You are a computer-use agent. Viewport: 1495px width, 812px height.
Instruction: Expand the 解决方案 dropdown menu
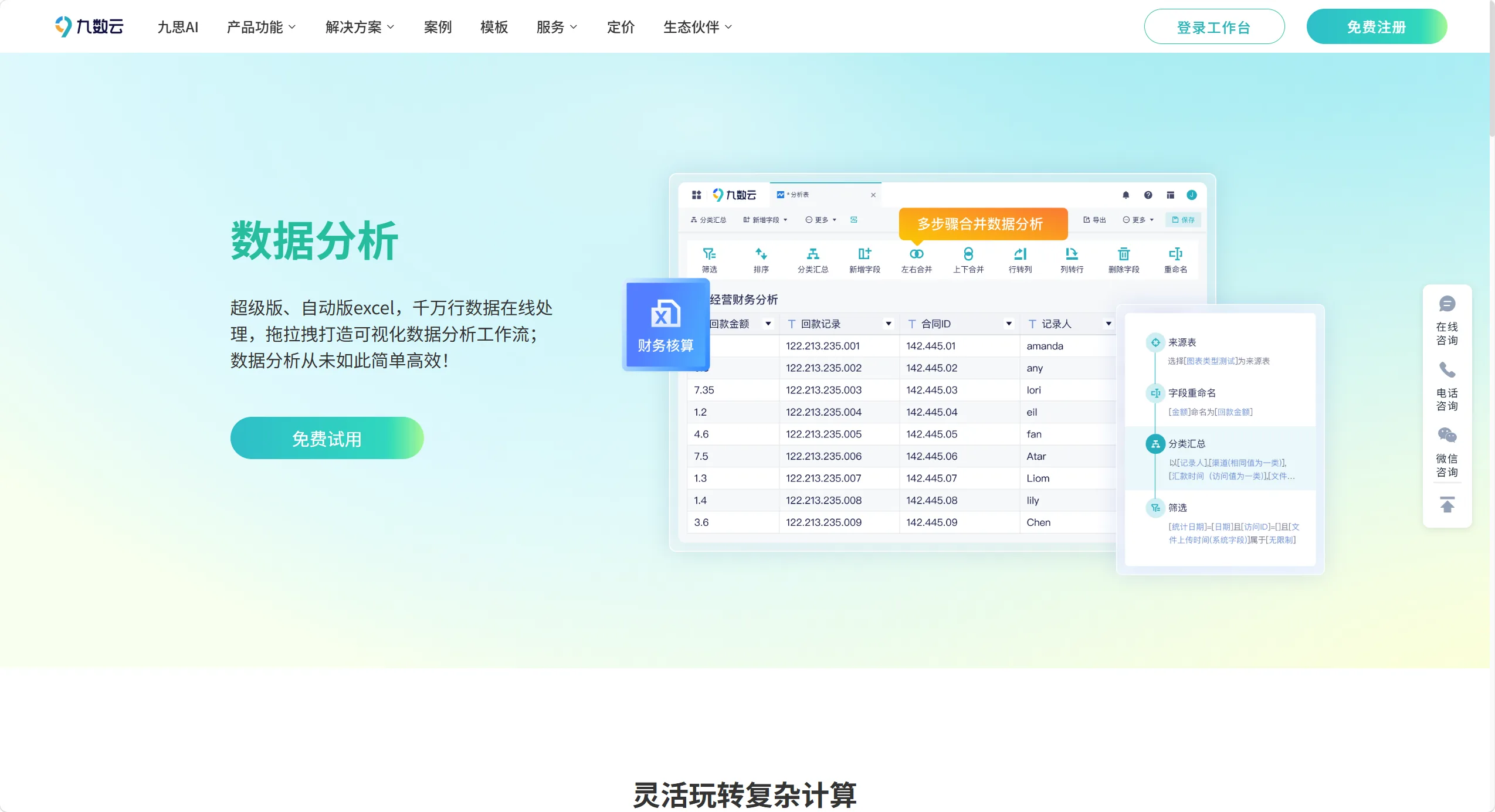[360, 27]
